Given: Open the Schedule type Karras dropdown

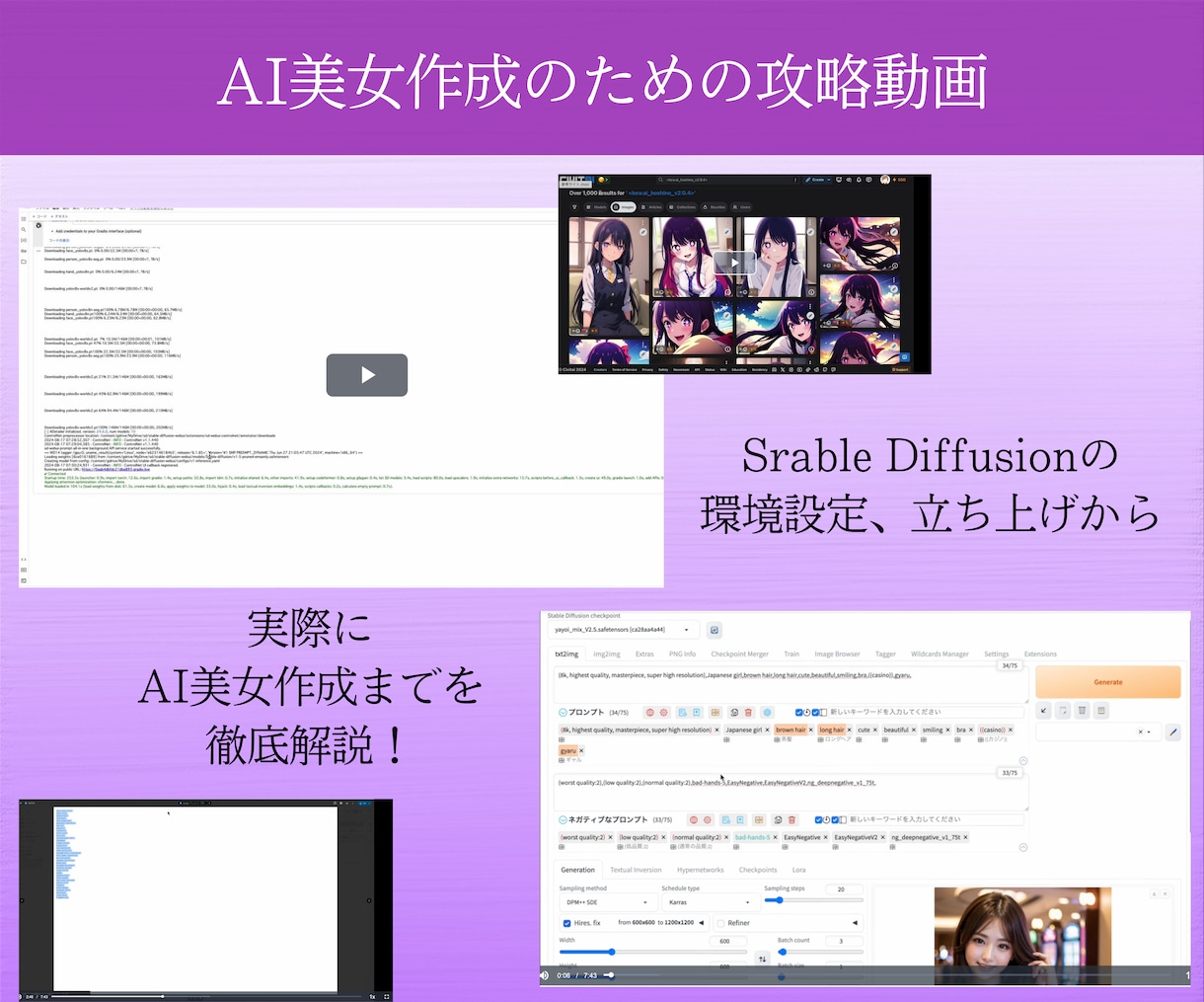Looking at the screenshot, I should 710,902.
